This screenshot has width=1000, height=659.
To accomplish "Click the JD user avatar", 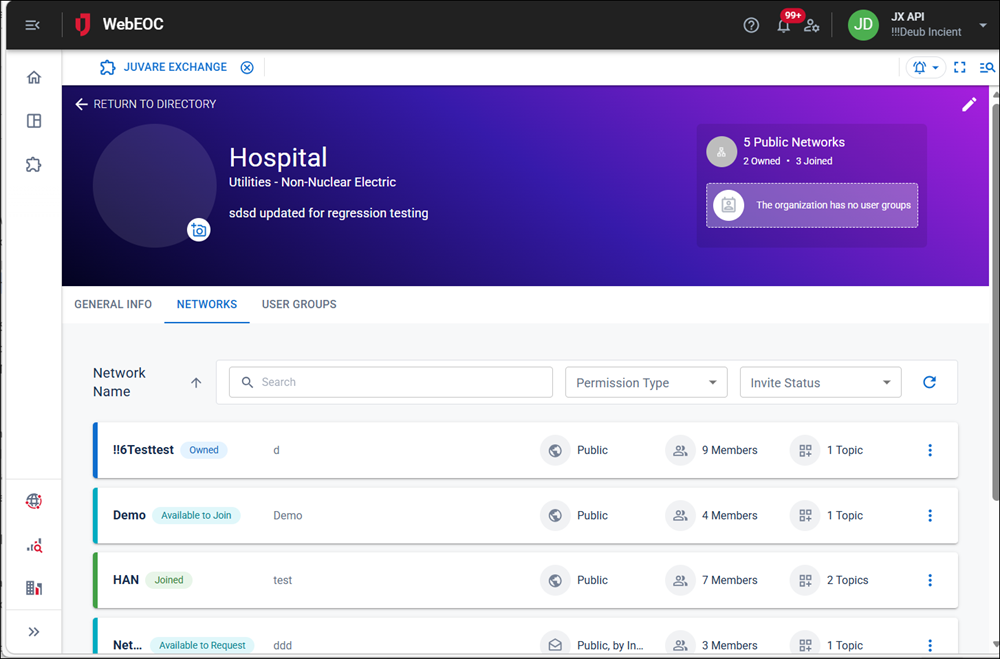I will tap(863, 25).
